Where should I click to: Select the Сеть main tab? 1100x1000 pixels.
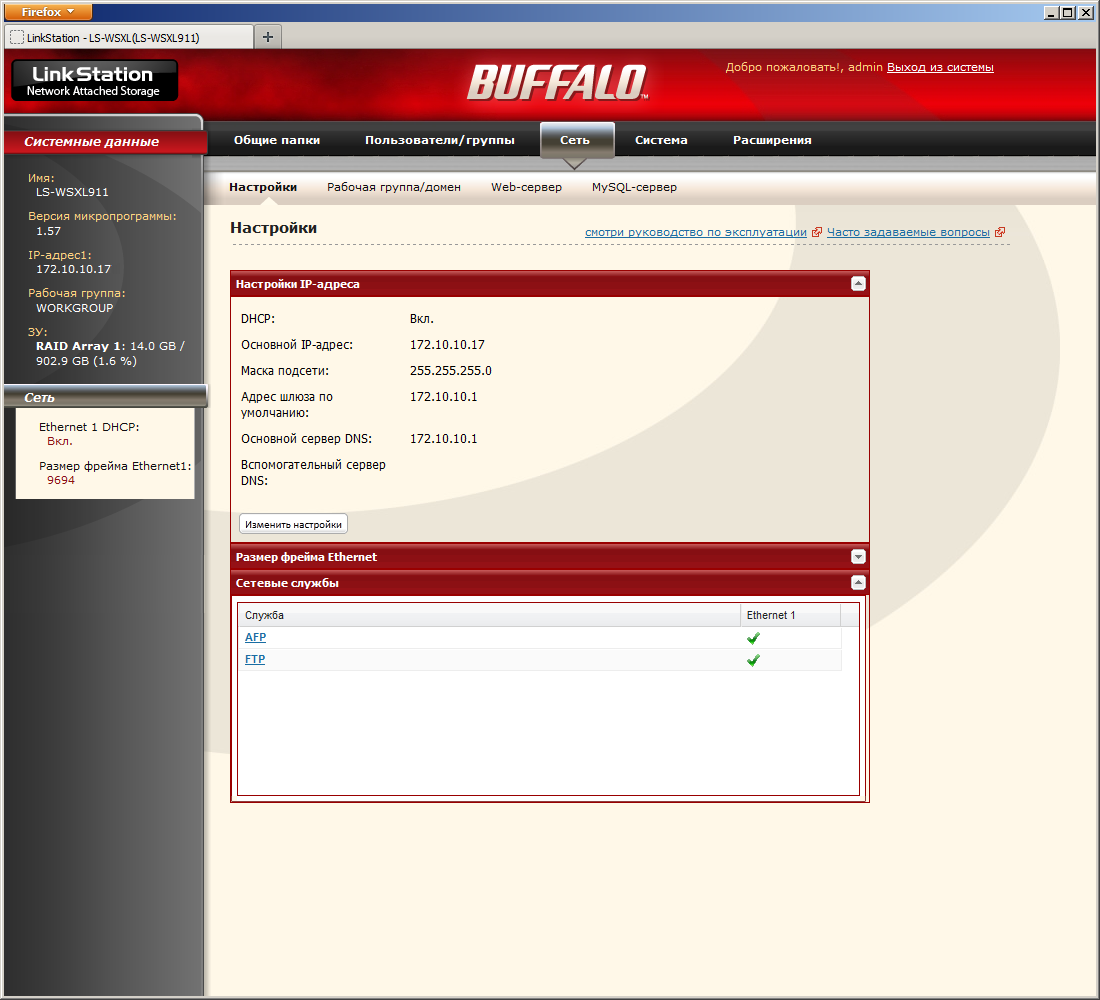[x=575, y=140]
